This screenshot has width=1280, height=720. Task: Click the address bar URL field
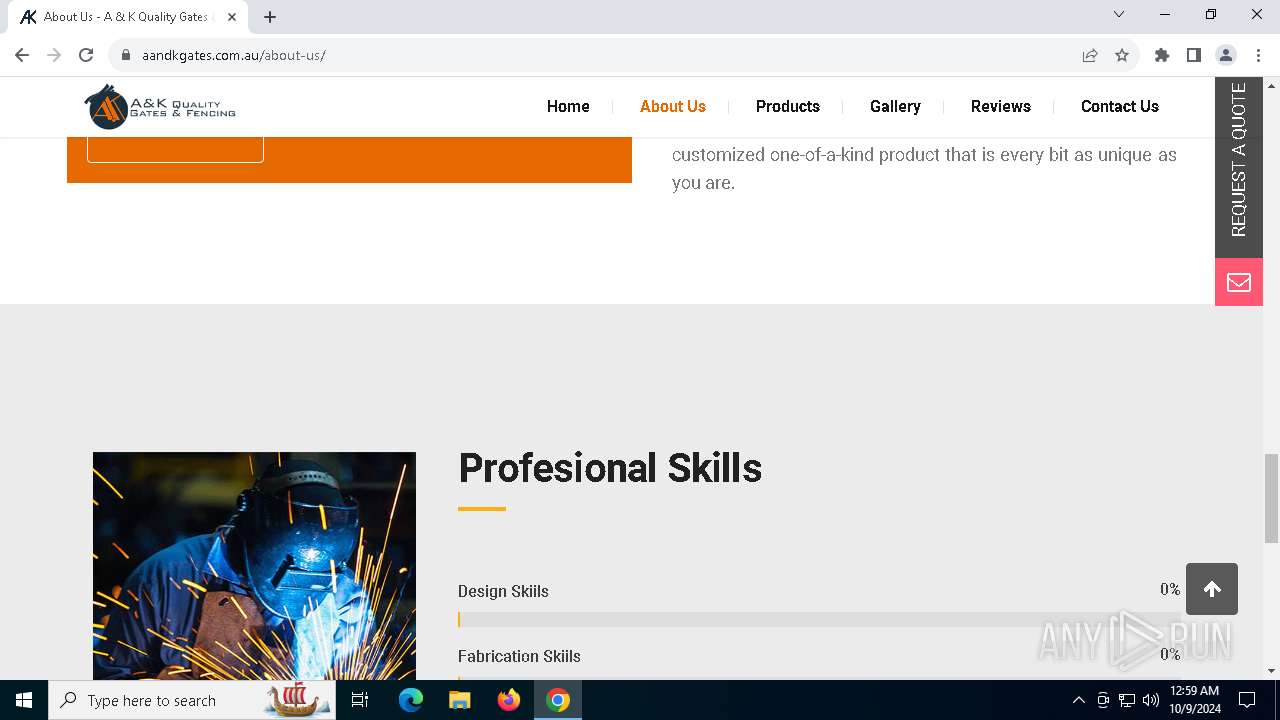600,55
